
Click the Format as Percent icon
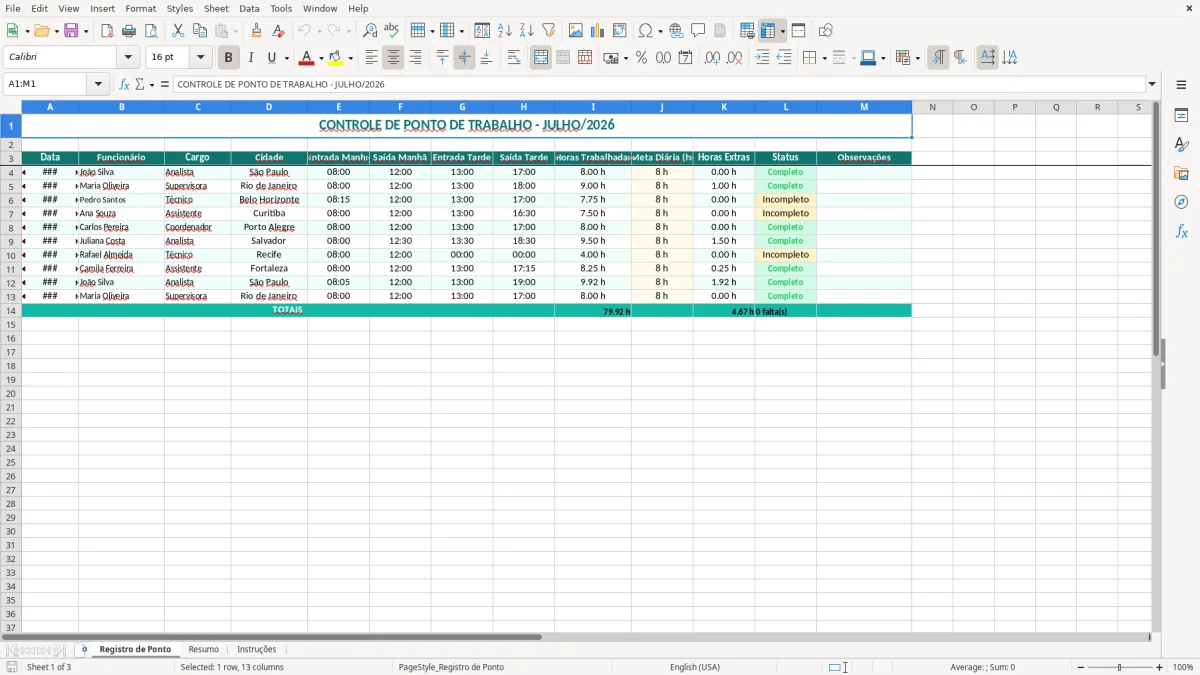(x=642, y=58)
